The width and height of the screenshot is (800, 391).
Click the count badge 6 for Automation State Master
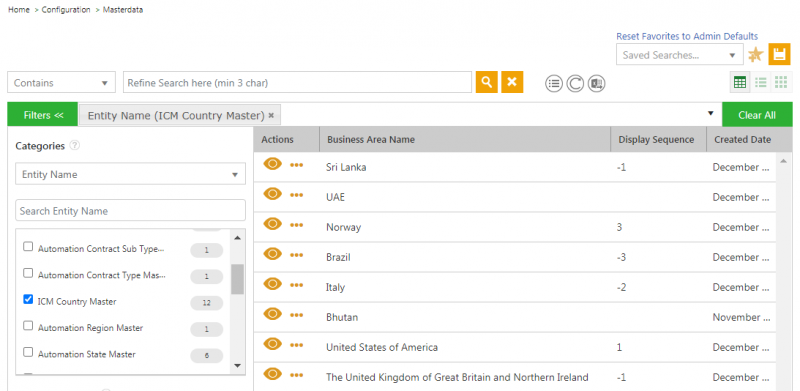tap(207, 355)
